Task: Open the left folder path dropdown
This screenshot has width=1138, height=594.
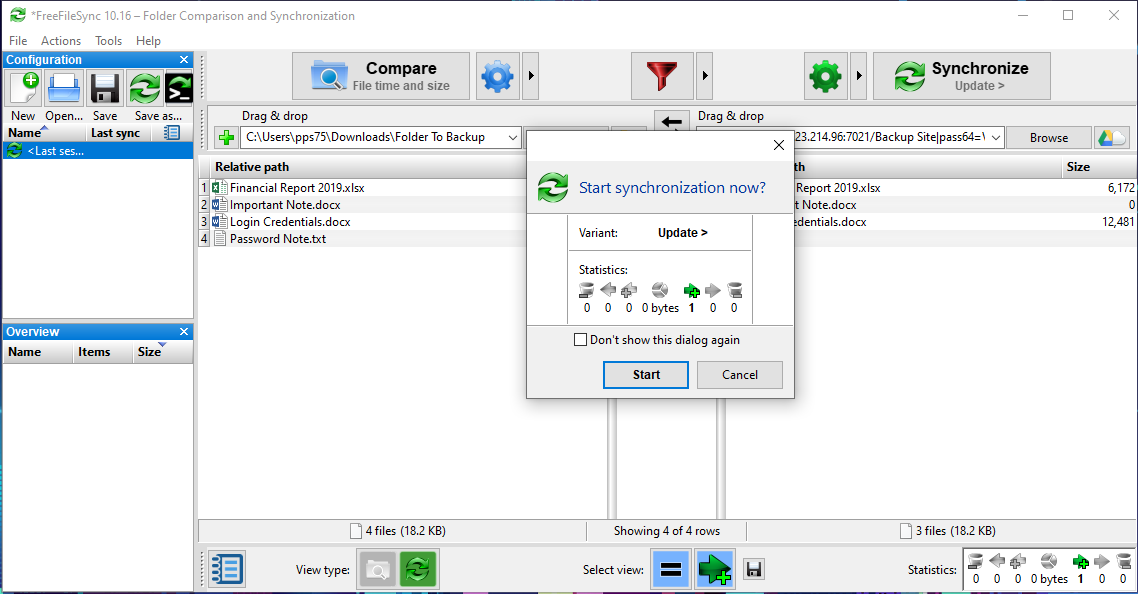Action: [513, 137]
